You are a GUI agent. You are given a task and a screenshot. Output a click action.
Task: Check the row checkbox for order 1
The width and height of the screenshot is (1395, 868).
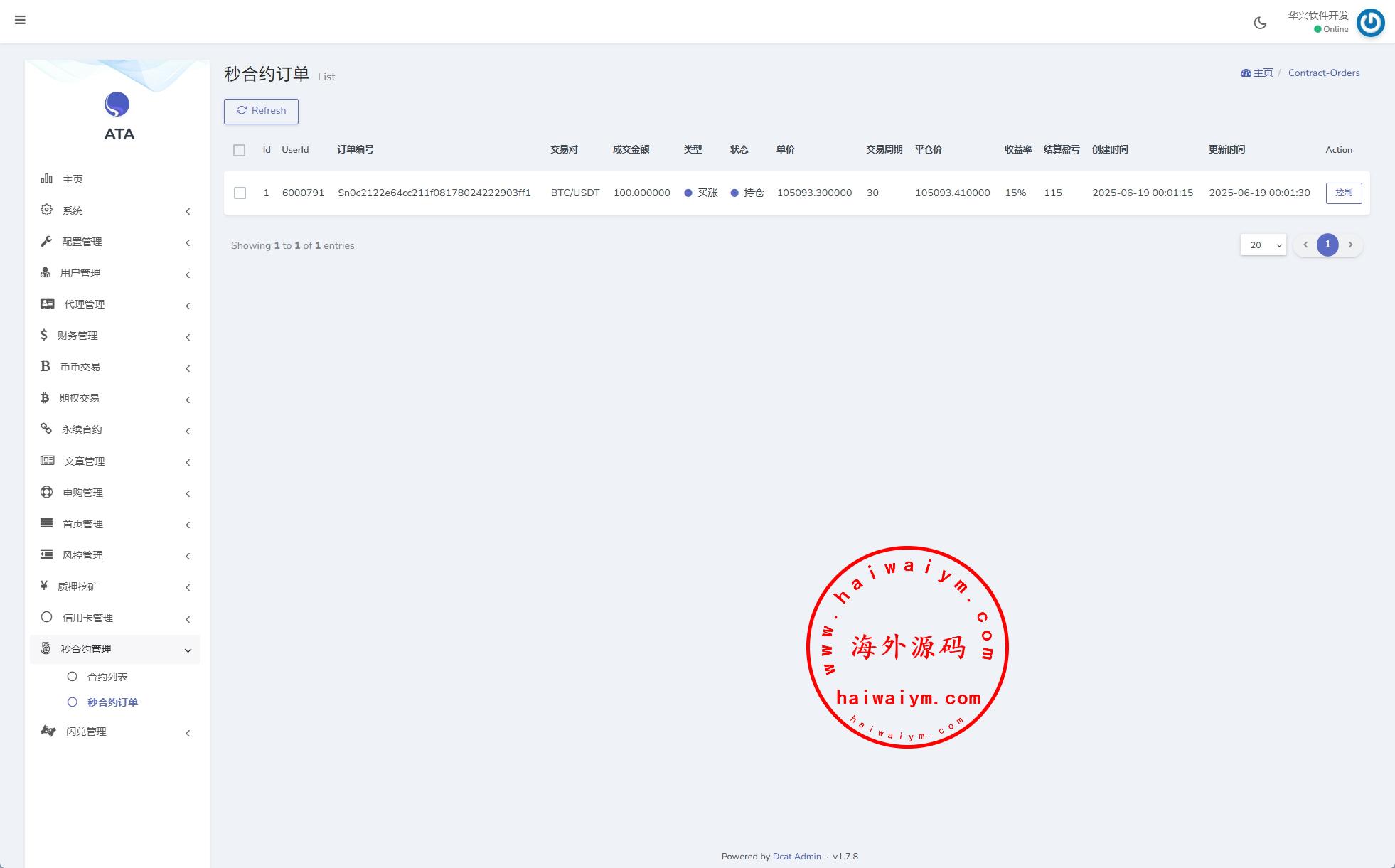240,193
